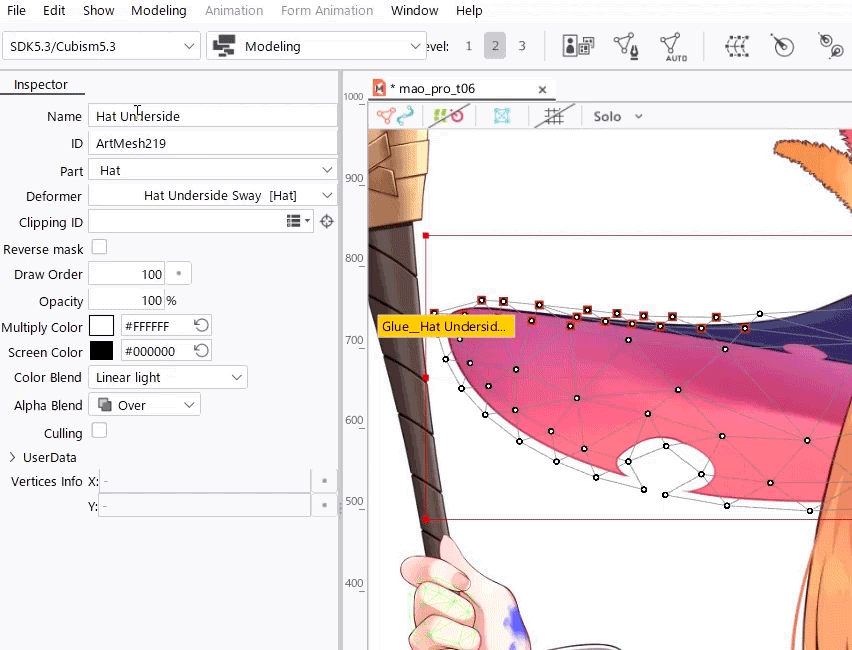
Task: Toggle the Reverse mask checkbox
Action: coord(99,247)
